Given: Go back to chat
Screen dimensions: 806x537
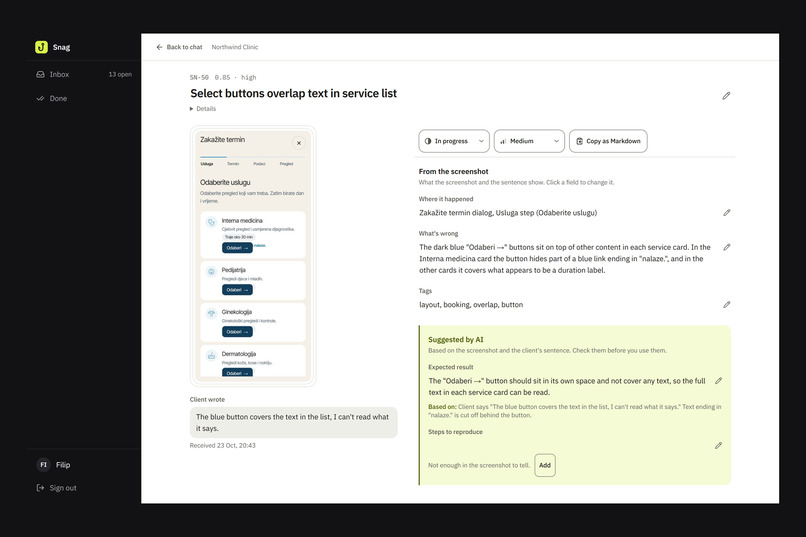Looking at the screenshot, I should coord(179,47).
